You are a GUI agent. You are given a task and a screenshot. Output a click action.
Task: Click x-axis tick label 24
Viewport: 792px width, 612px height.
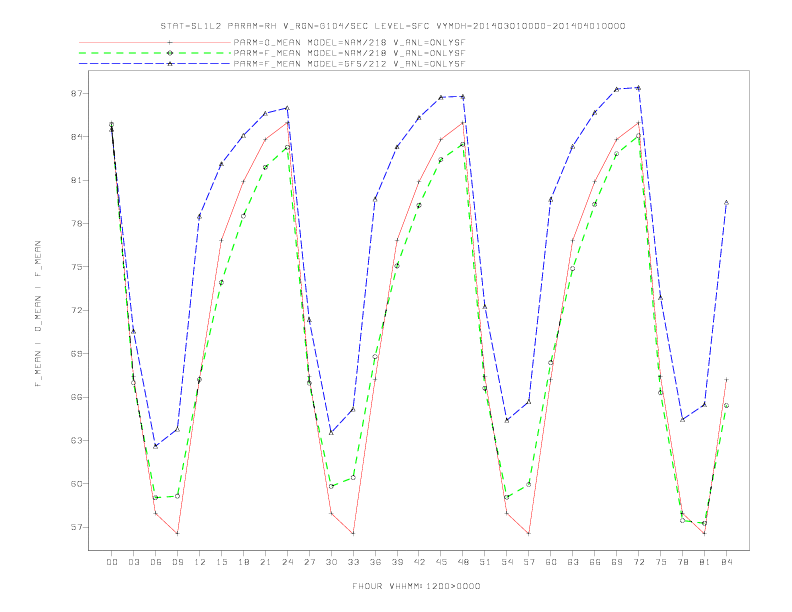point(287,562)
